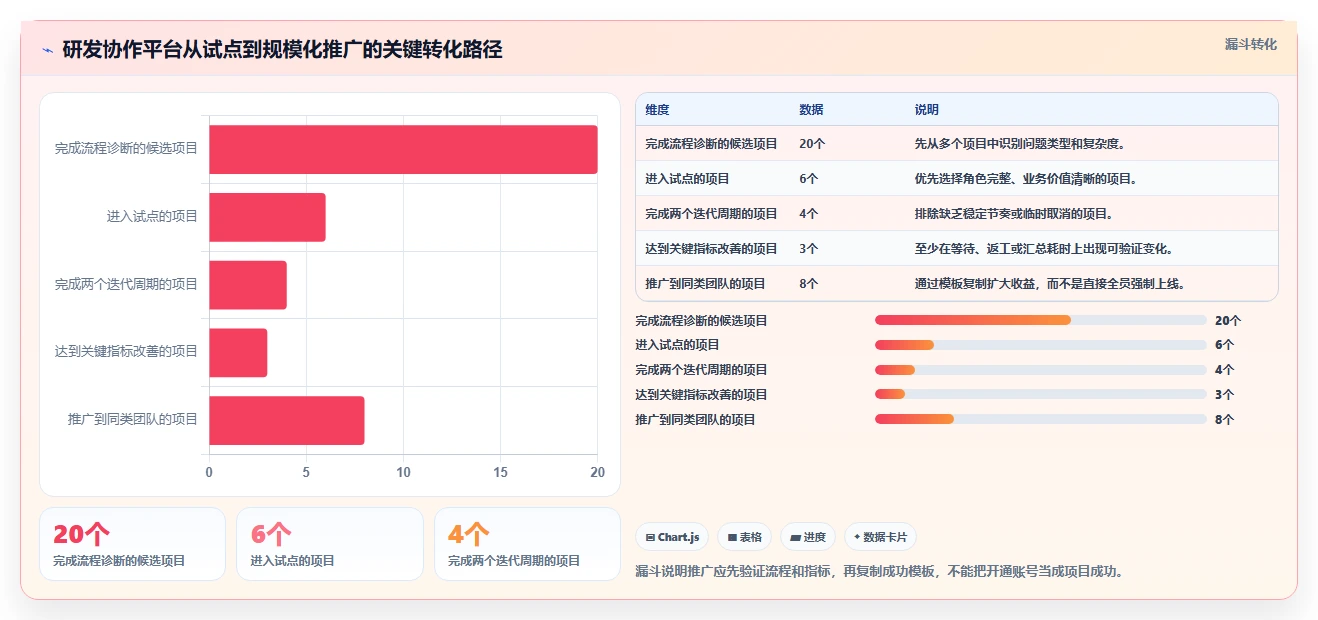Click the progress list label 进入试点的项目

[678, 345]
